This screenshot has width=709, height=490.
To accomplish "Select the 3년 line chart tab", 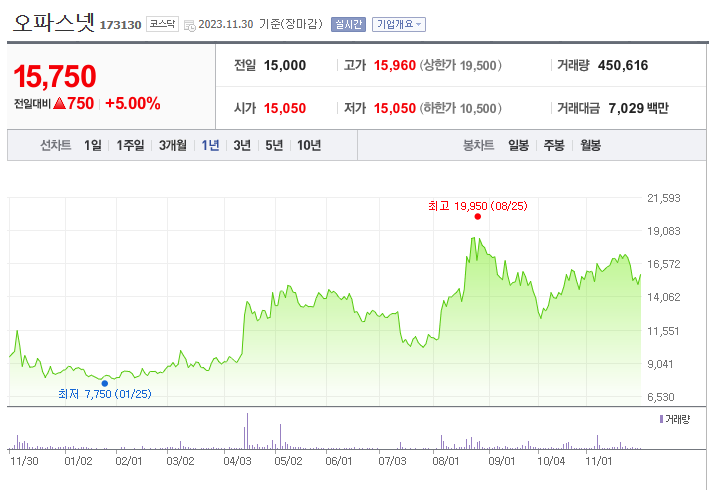I will point(242,145).
